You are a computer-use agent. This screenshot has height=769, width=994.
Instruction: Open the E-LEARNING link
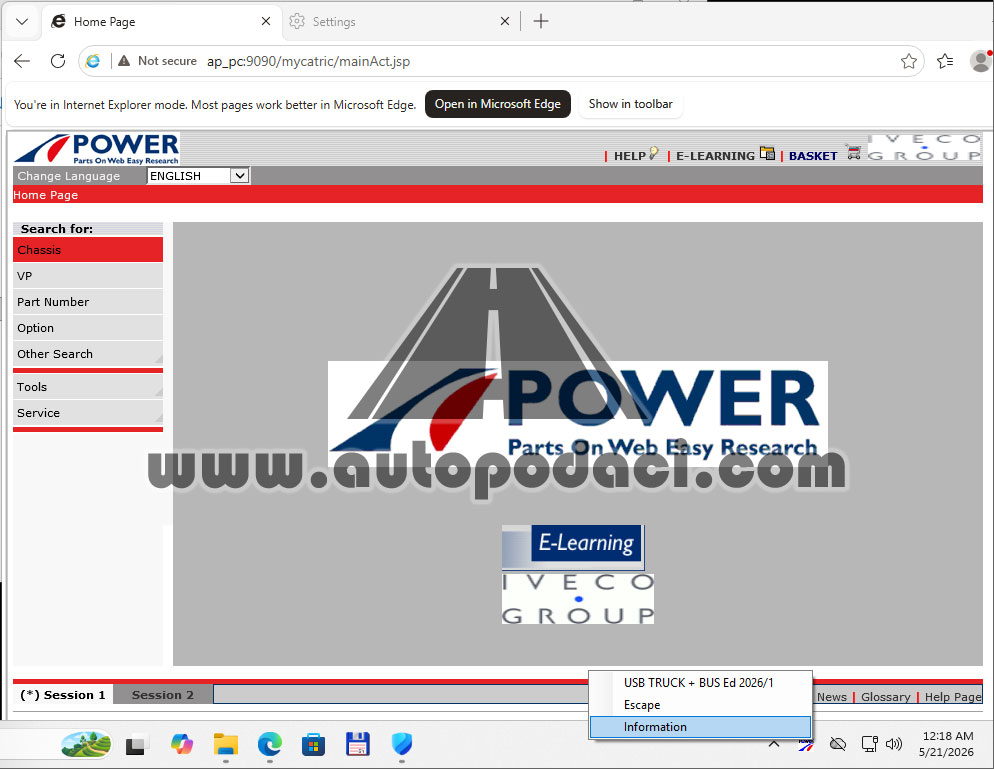[x=714, y=156]
